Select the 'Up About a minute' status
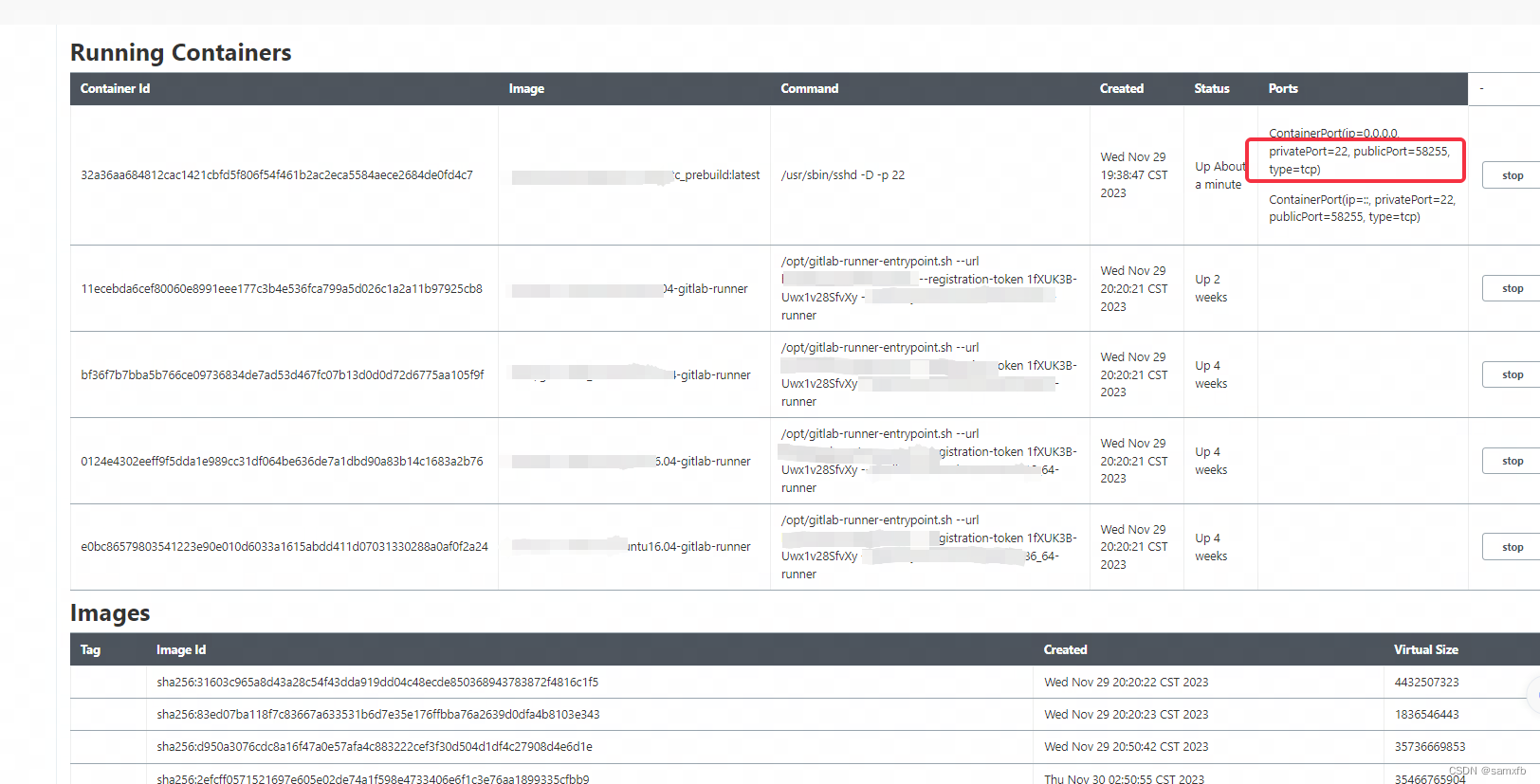 pyautogui.click(x=1220, y=175)
